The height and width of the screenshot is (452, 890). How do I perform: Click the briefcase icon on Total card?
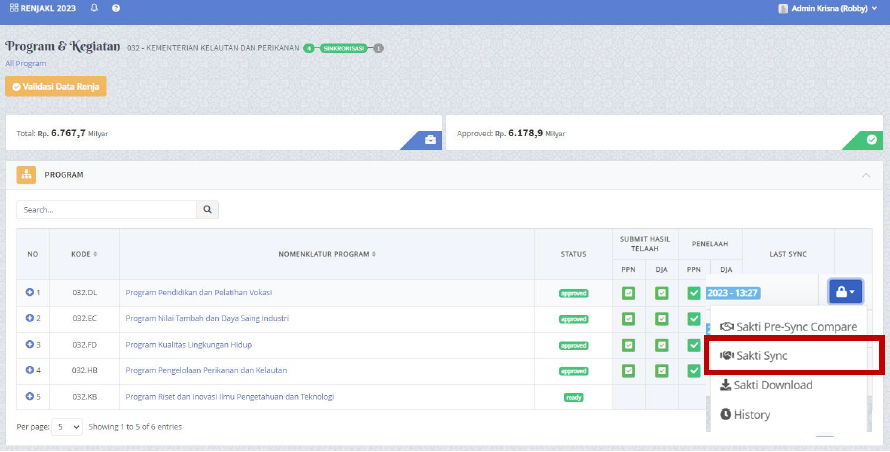[430, 140]
